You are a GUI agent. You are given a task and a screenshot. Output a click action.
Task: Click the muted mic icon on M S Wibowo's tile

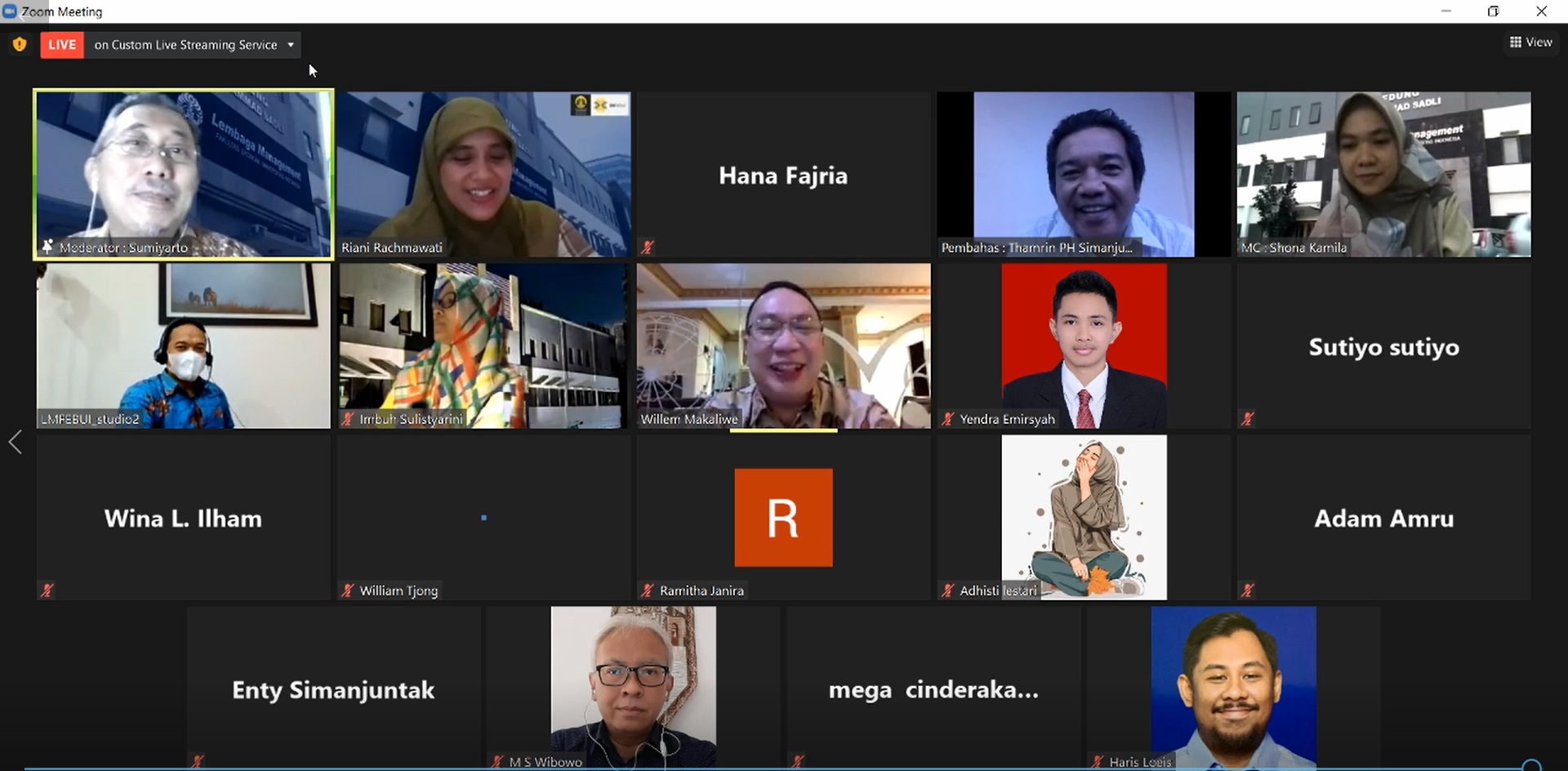pos(497,760)
